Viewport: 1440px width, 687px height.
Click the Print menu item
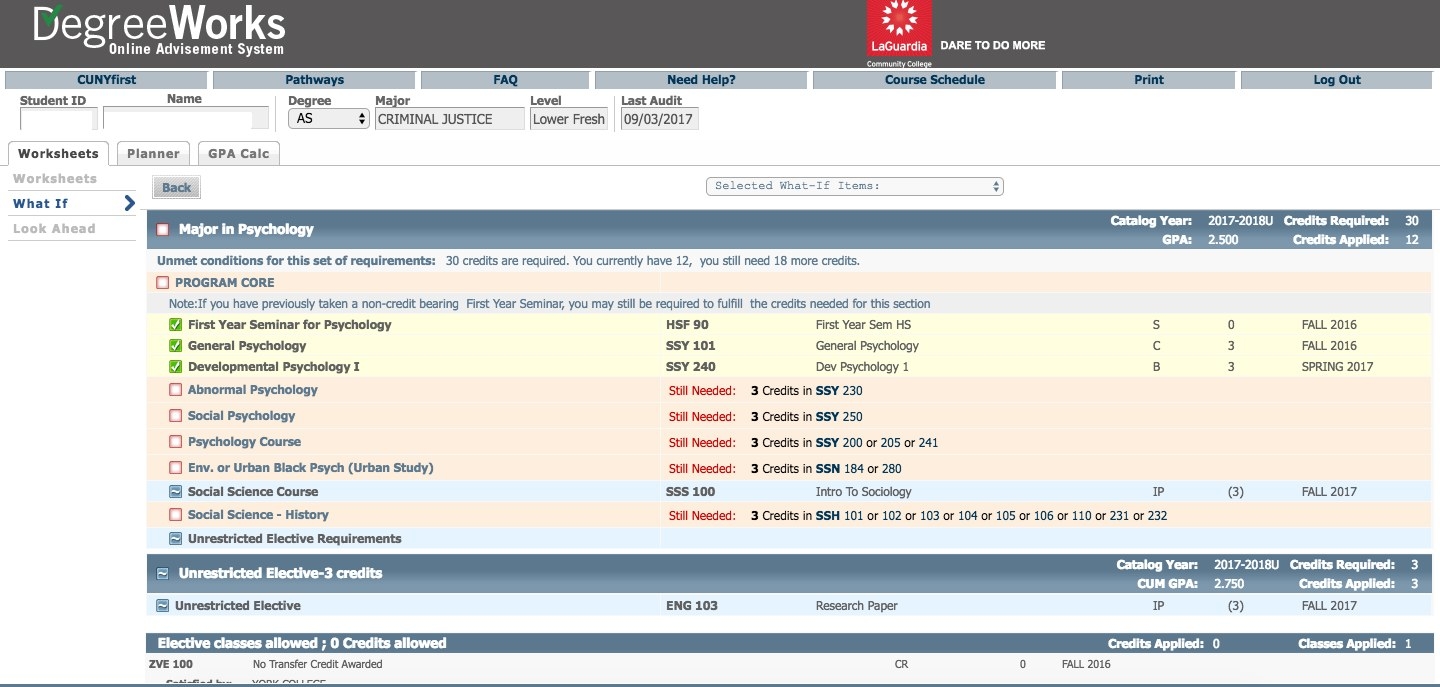[1149, 80]
